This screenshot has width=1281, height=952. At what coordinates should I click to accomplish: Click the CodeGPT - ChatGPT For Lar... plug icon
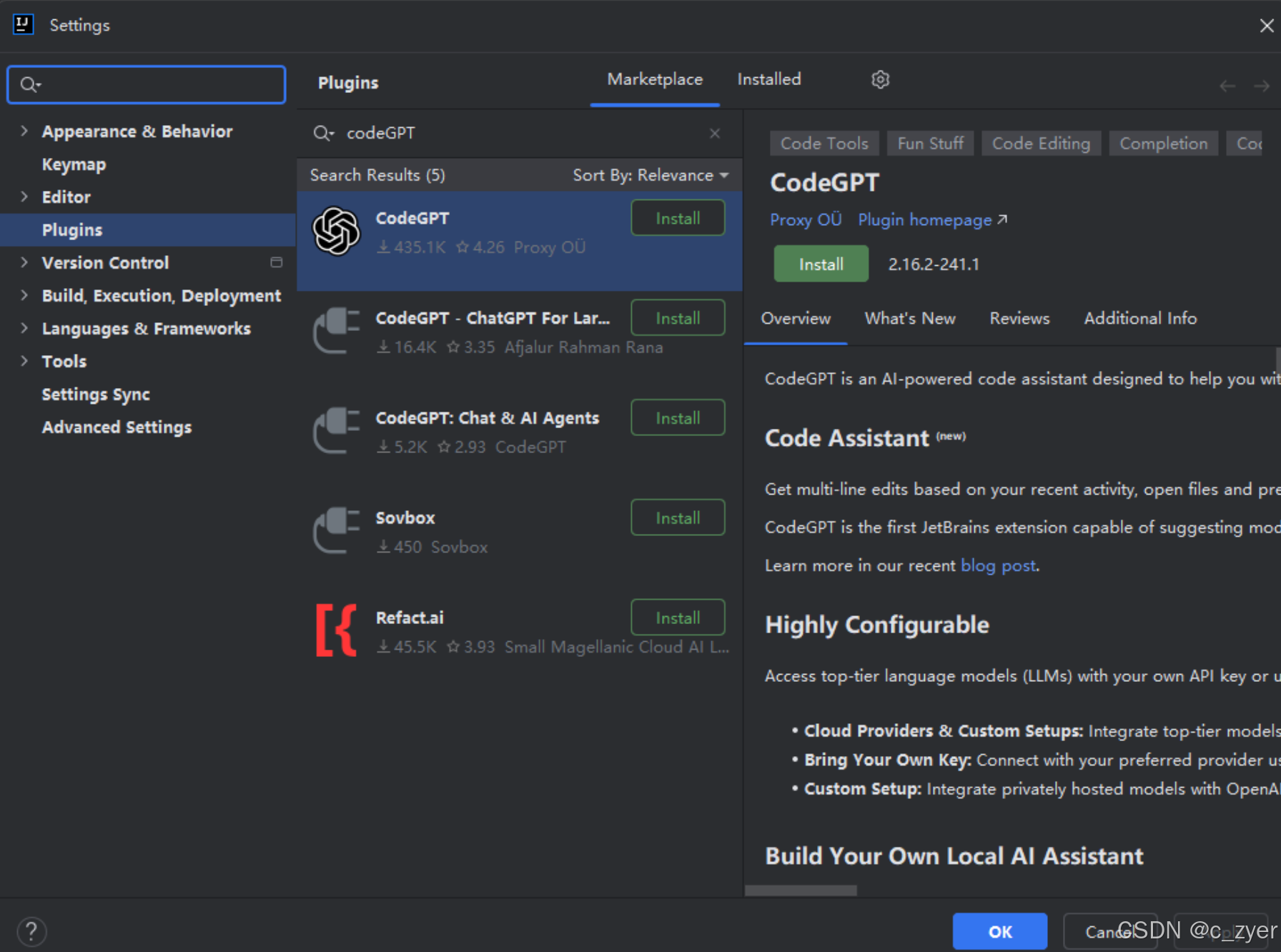click(336, 331)
